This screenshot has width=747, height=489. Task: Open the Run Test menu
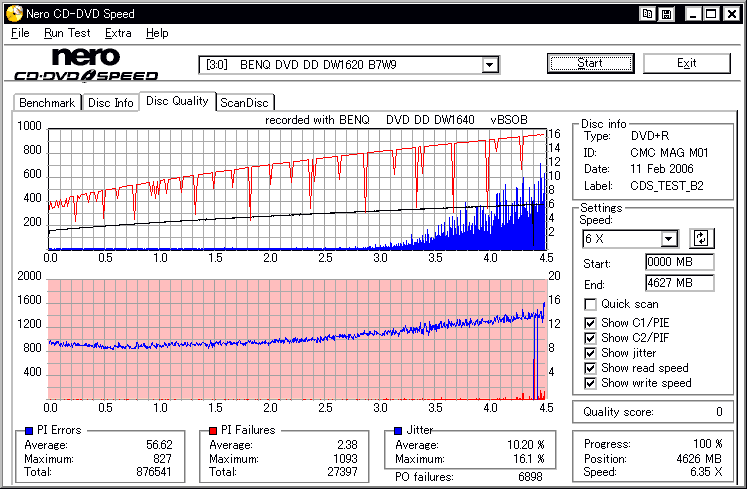coord(67,33)
